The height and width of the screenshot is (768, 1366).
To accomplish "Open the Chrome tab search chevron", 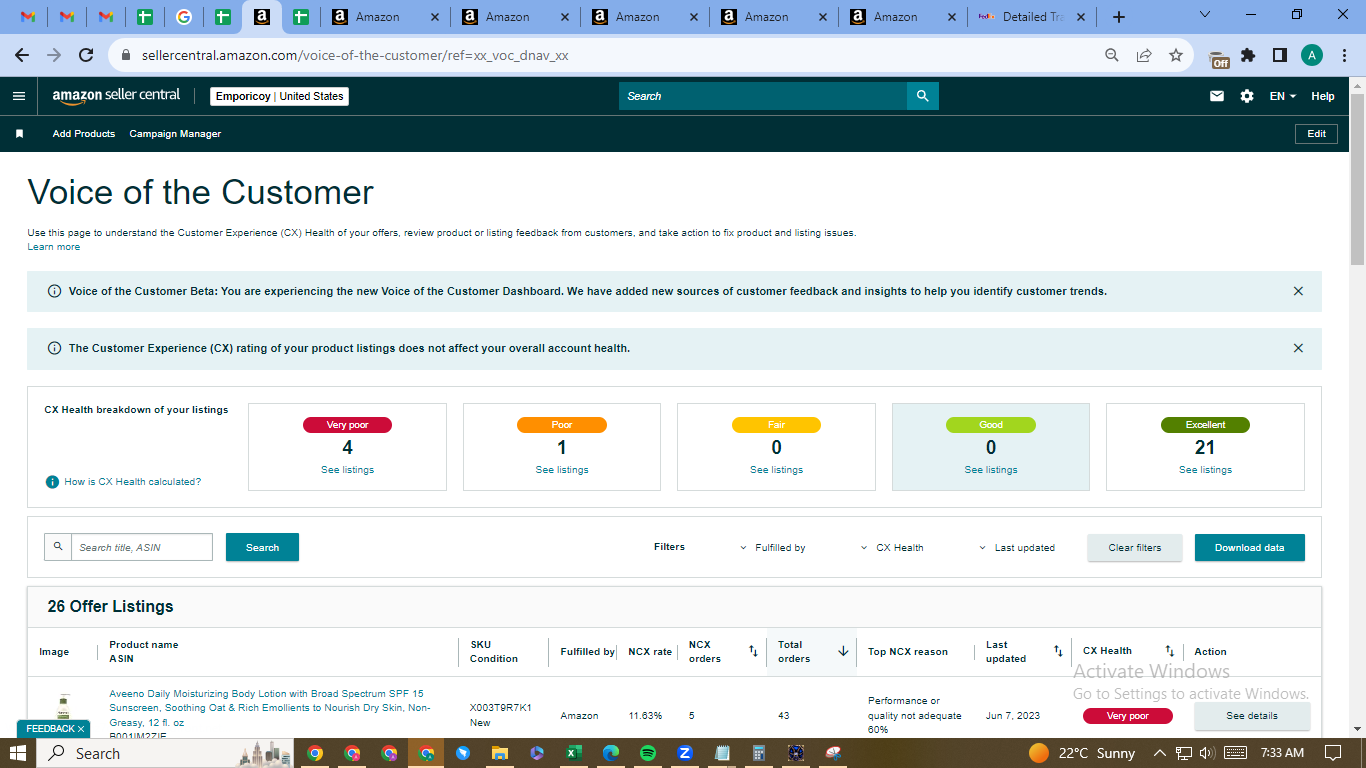I will (x=1204, y=15).
